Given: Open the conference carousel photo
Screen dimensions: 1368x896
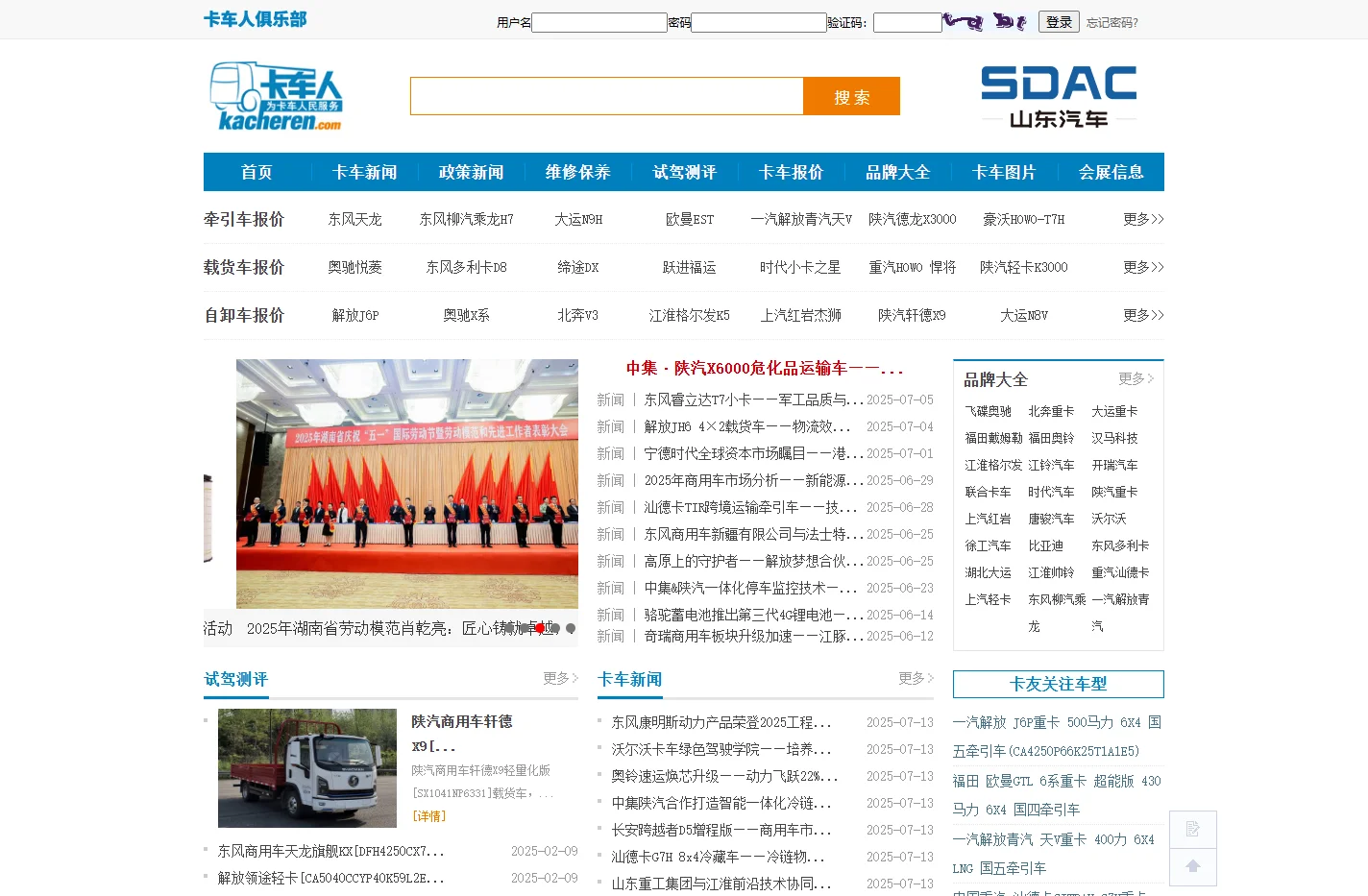Looking at the screenshot, I should [407, 484].
